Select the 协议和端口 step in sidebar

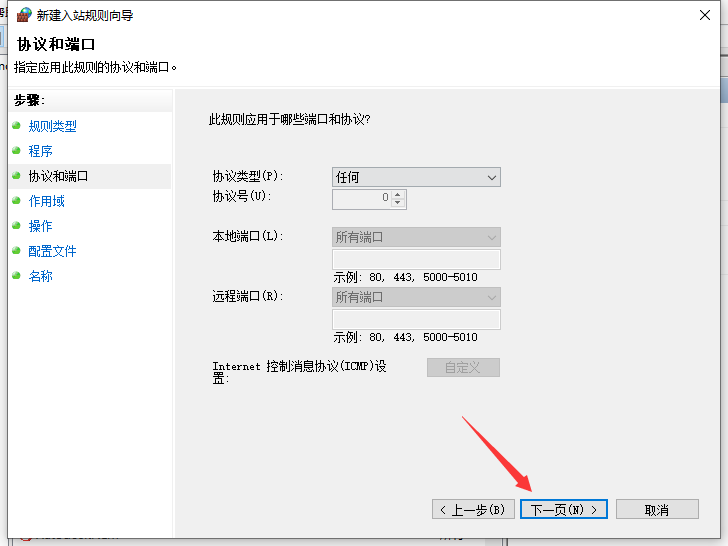click(x=58, y=176)
